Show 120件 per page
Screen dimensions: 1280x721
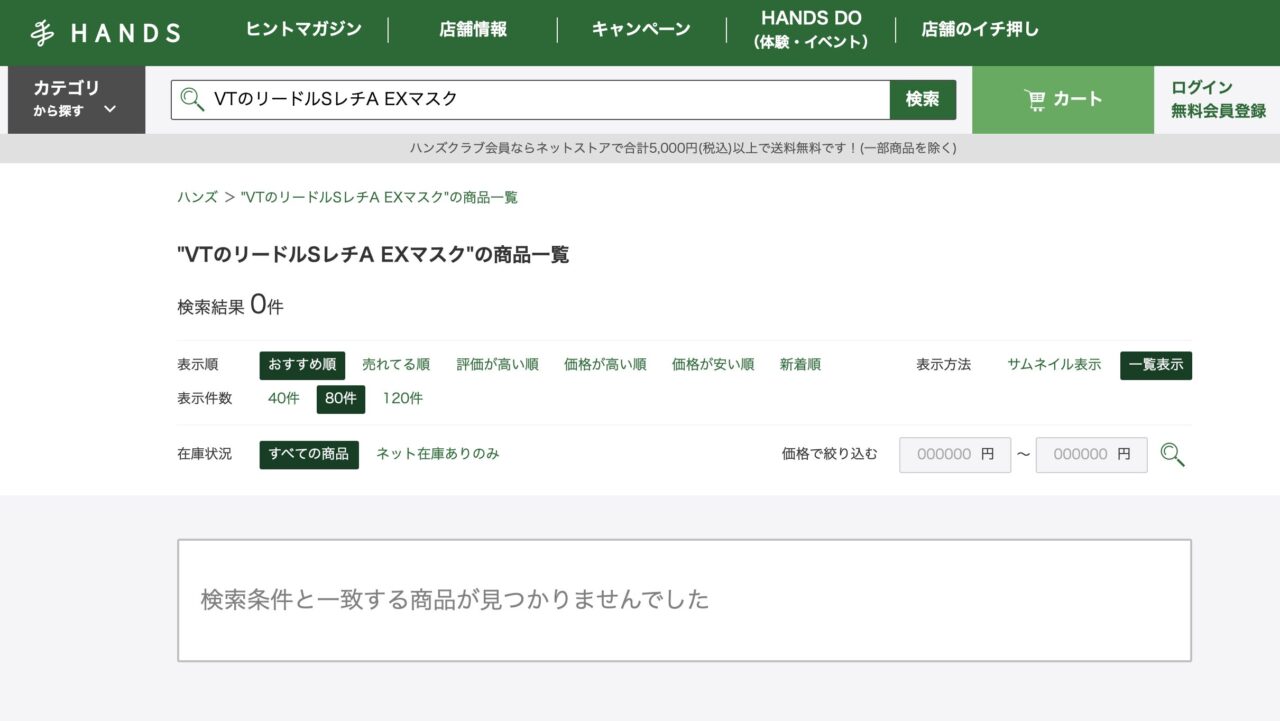pos(403,398)
